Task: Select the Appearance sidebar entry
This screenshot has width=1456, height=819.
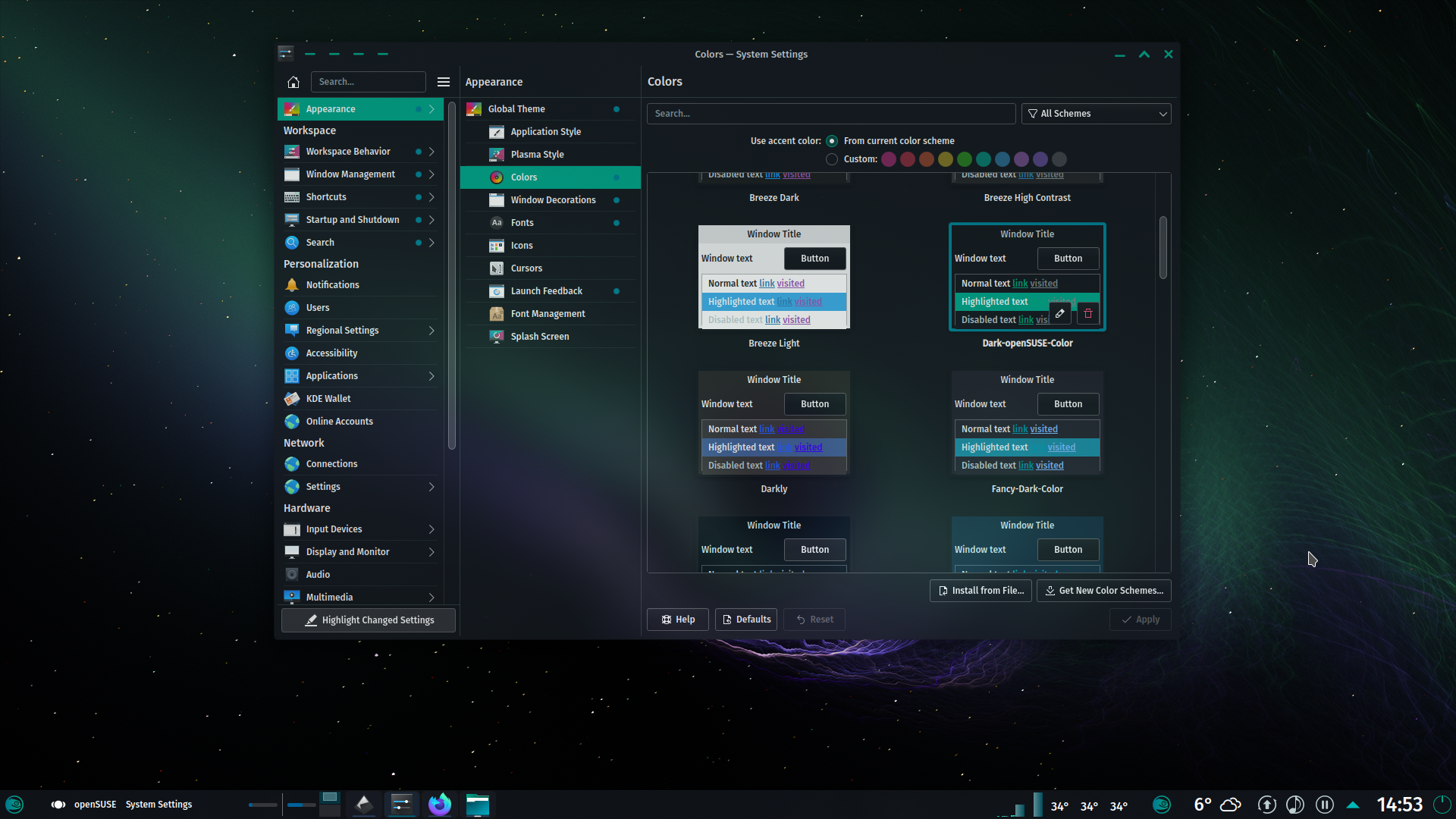Action: pos(360,109)
